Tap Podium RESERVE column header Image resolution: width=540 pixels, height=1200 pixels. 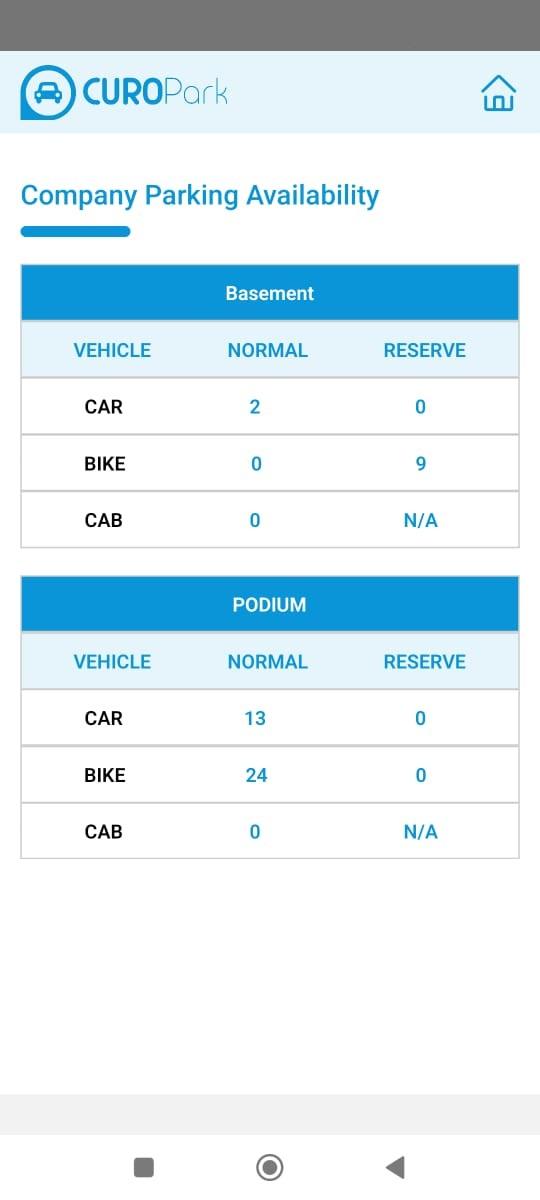[425, 662]
